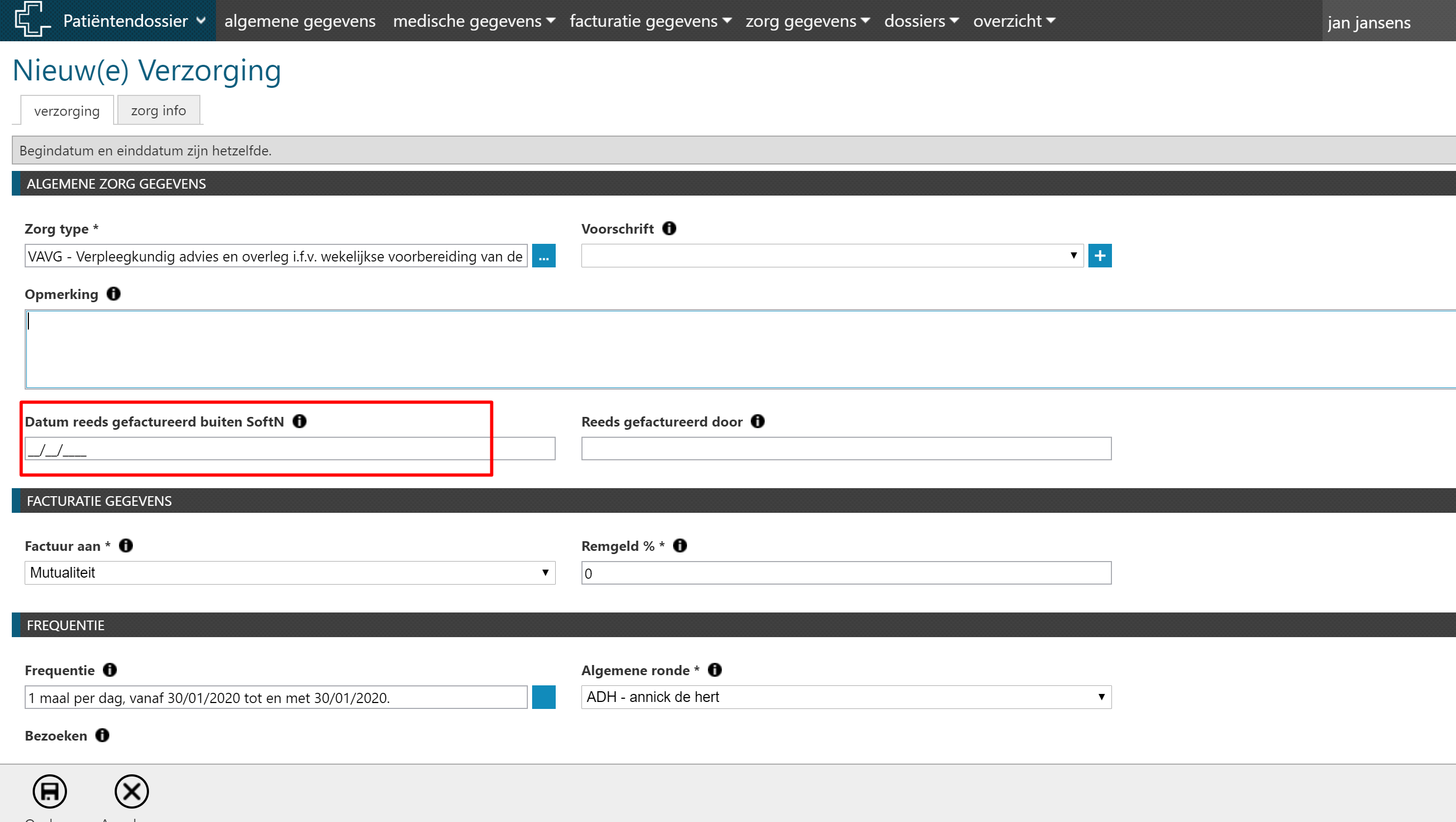Open the facturatie gegevens menu
Viewport: 1456px width, 822px height.
(650, 21)
